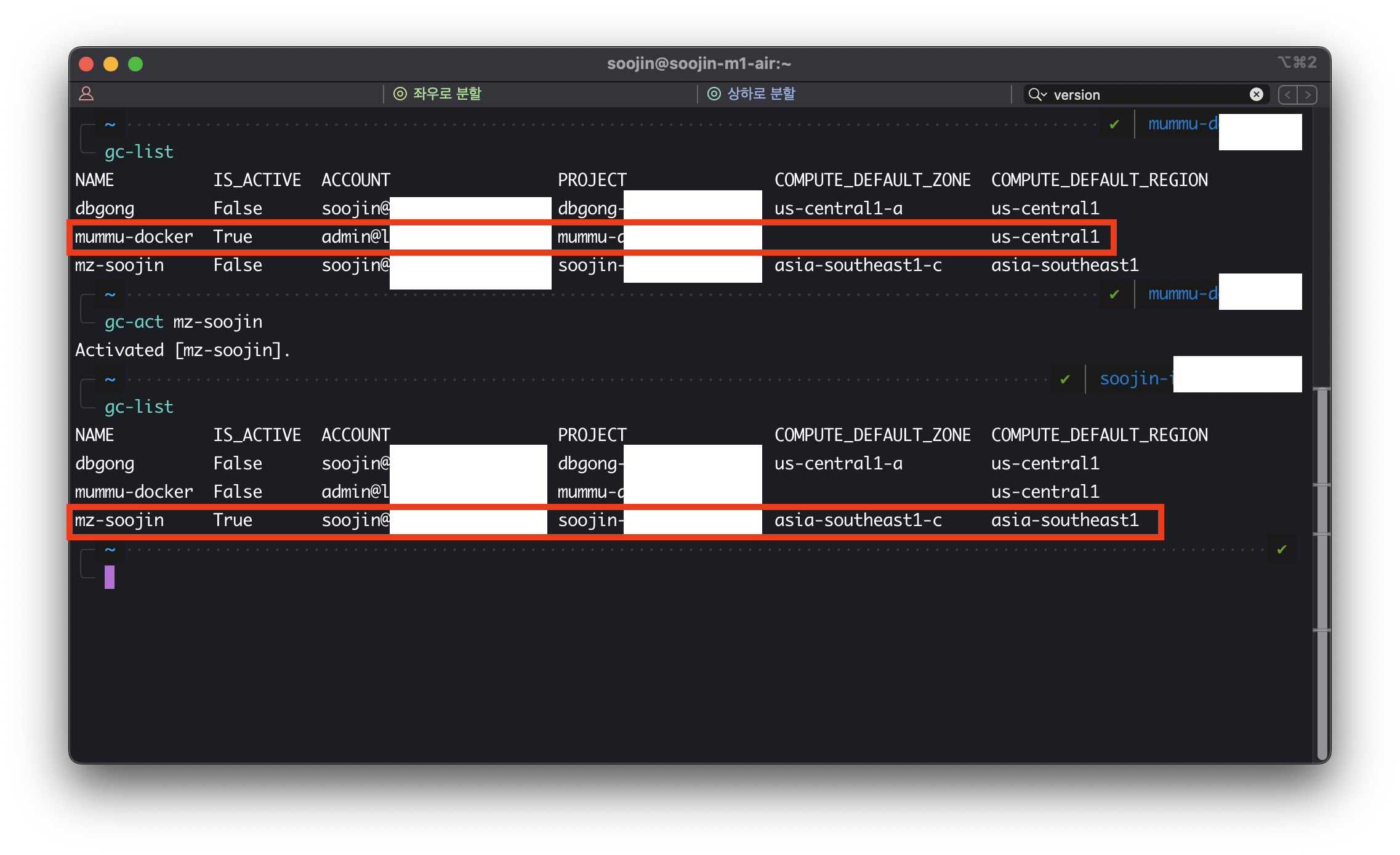Click the purple terminal cursor block
Image resolution: width=1400 pixels, height=855 pixels.
point(110,577)
